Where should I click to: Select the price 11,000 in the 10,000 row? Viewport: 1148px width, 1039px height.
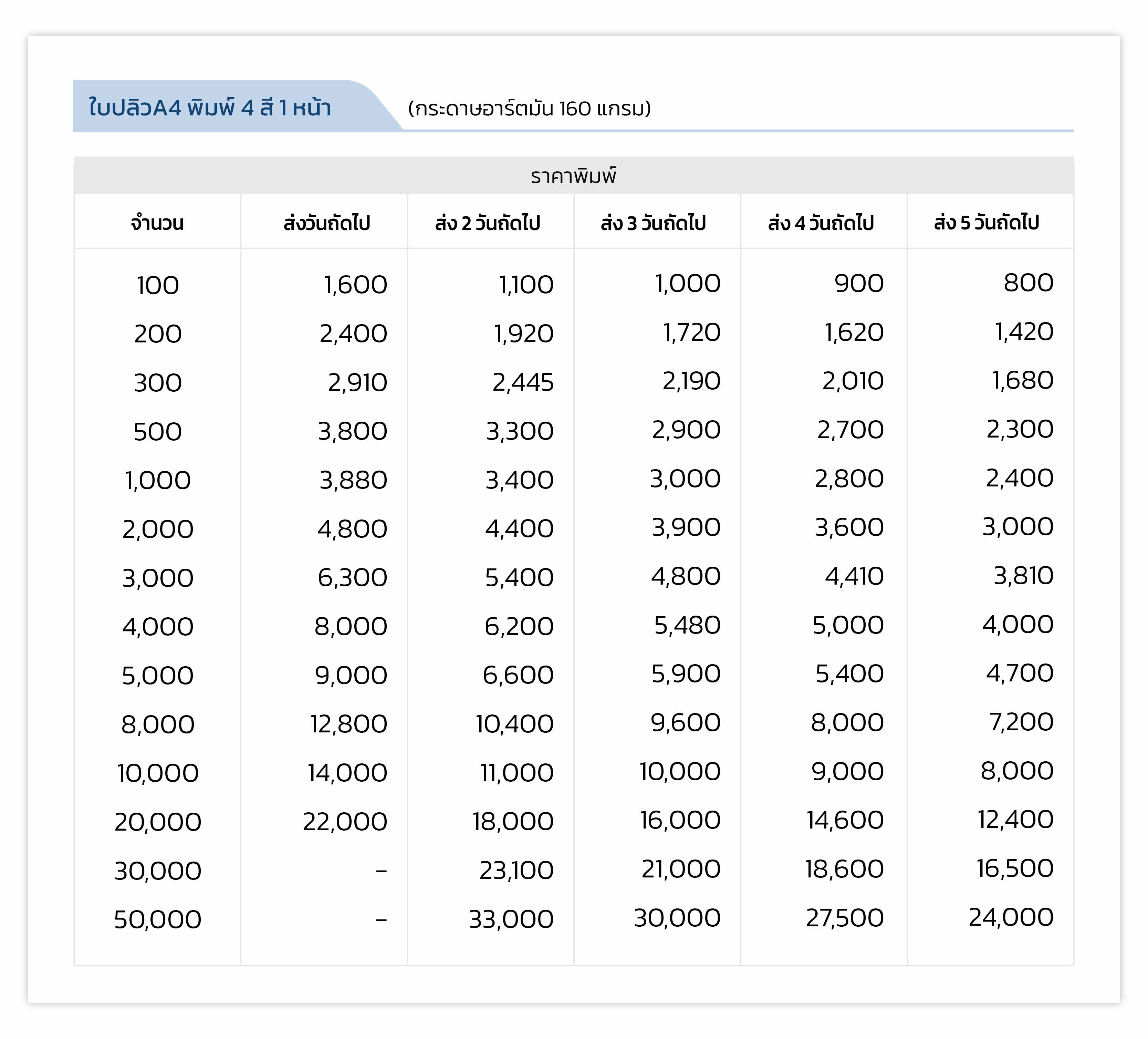coord(517,773)
